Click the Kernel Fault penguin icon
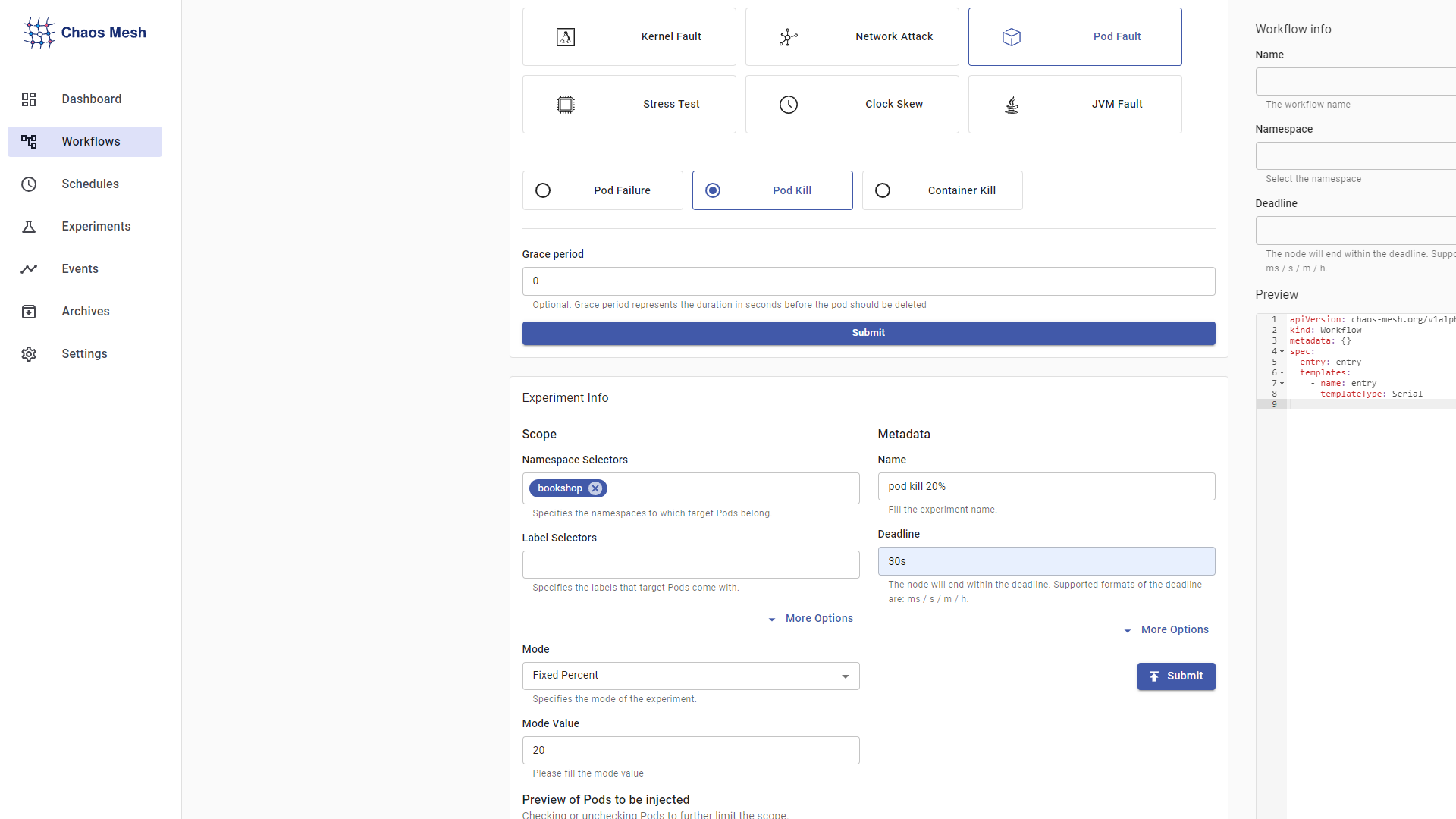 pyautogui.click(x=566, y=37)
